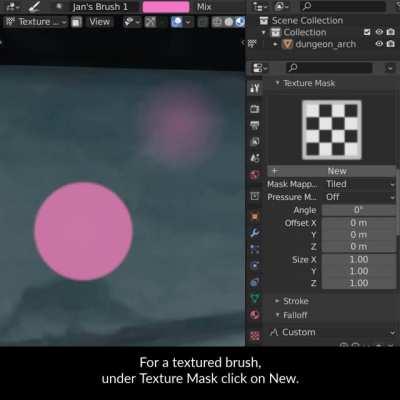Click the Size Y value field

click(359, 271)
